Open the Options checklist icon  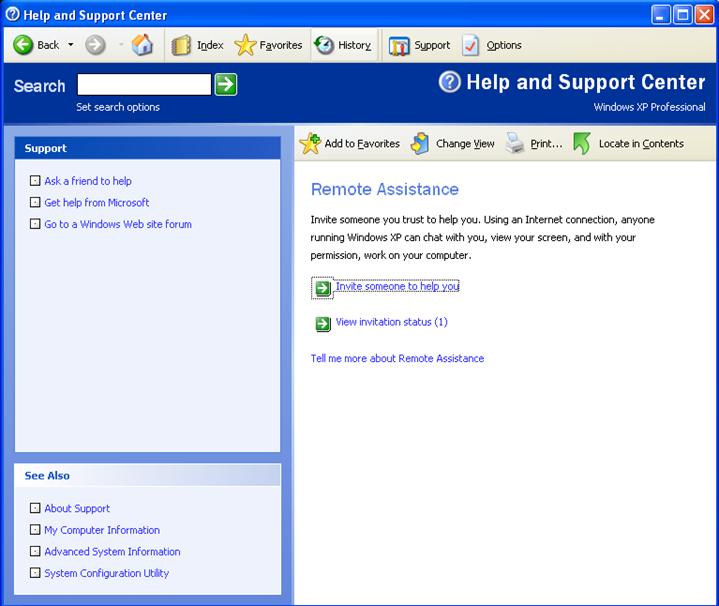tap(470, 45)
